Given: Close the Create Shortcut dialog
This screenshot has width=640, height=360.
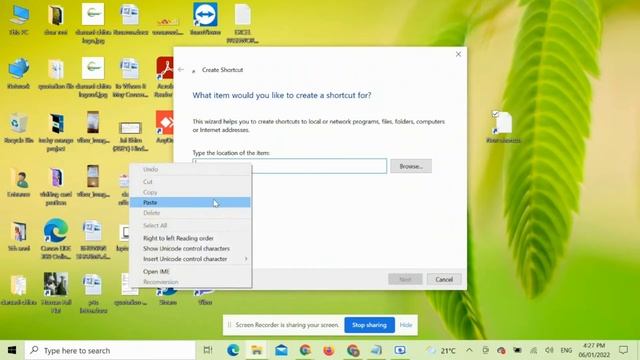Looking at the screenshot, I should coord(458,54).
